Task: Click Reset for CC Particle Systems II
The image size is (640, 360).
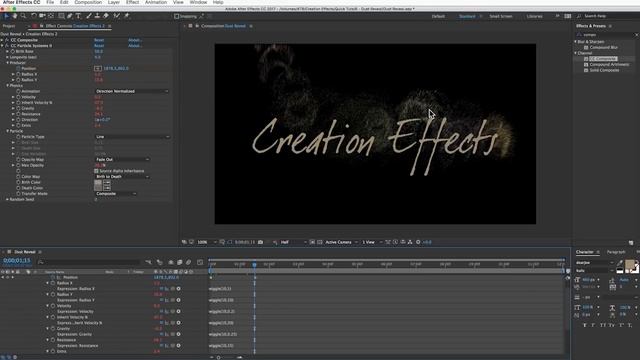Action: 99,46
